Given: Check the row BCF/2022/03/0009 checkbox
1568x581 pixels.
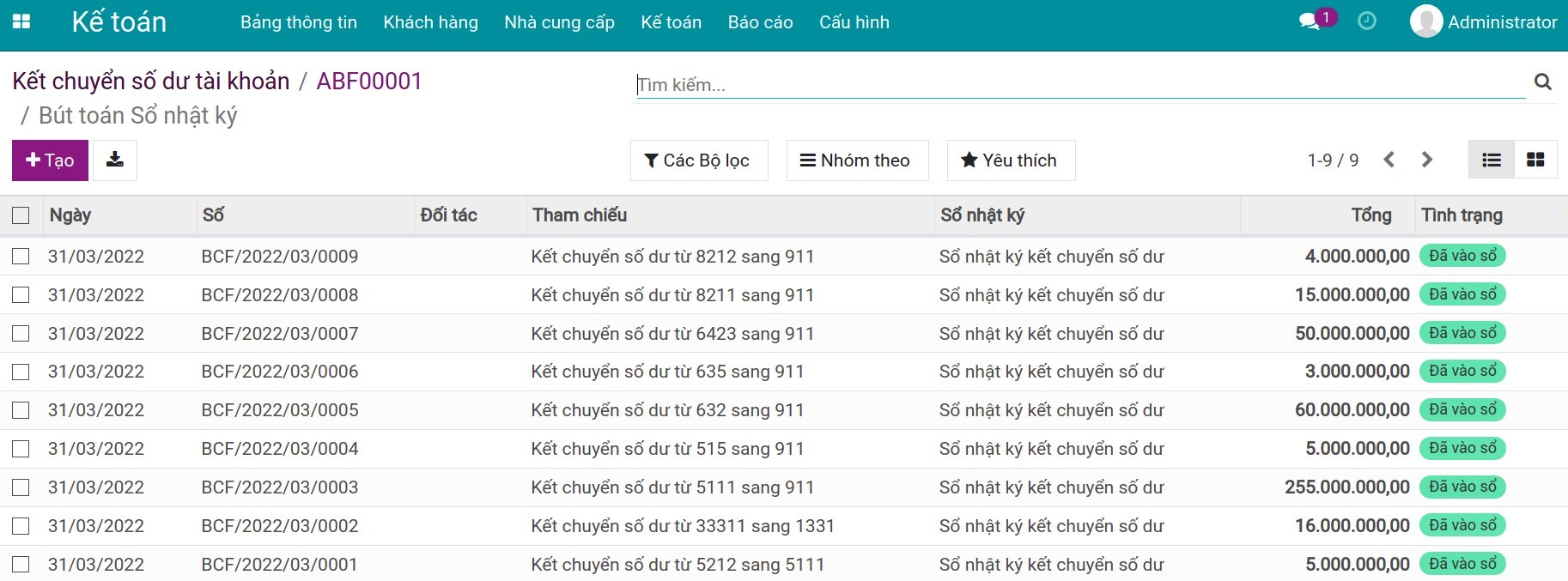Looking at the screenshot, I should 21,257.
